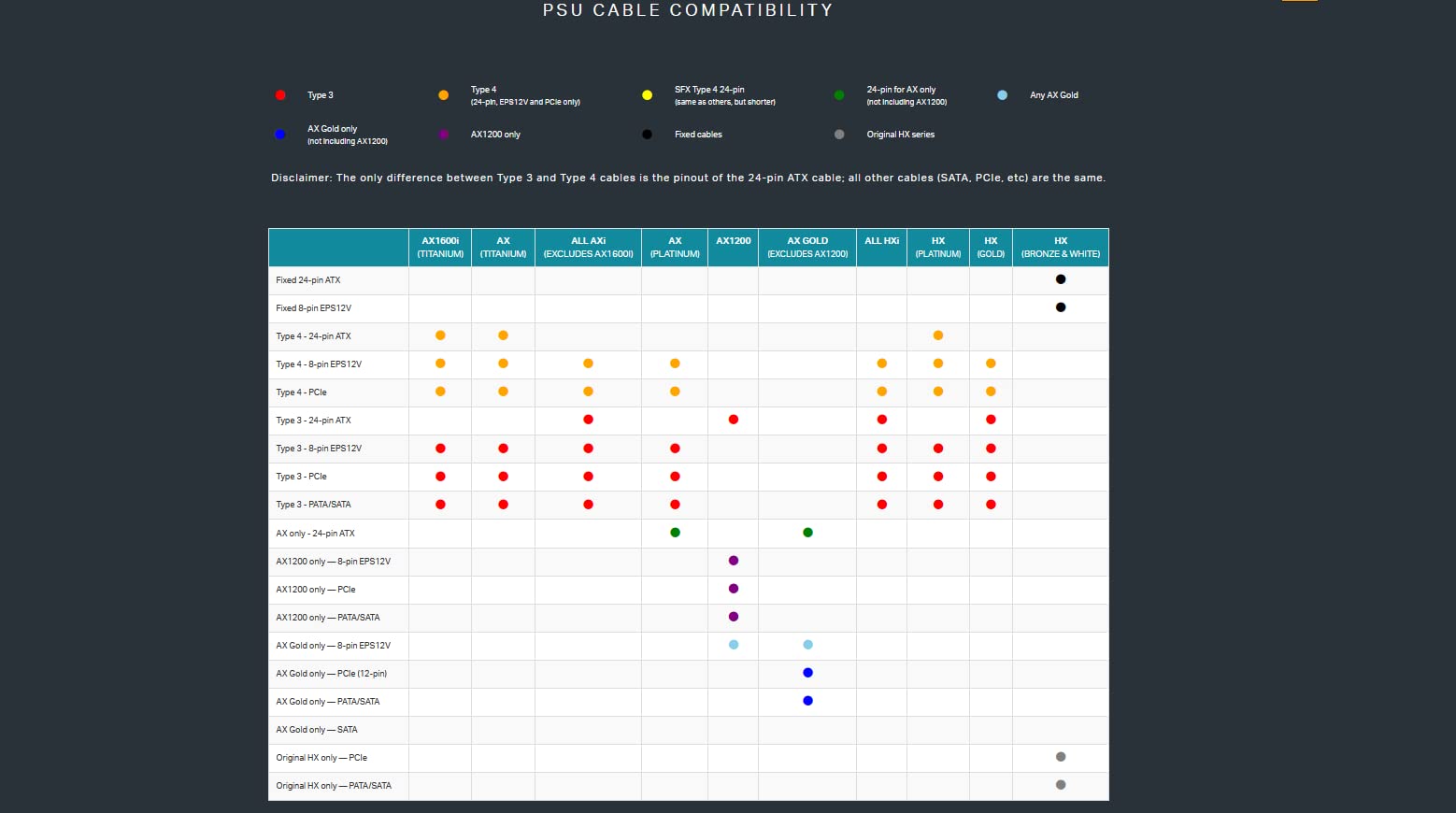Click the 'Original HX only — PCIe' row label
Image resolution: width=1456 pixels, height=813 pixels.
(321, 758)
